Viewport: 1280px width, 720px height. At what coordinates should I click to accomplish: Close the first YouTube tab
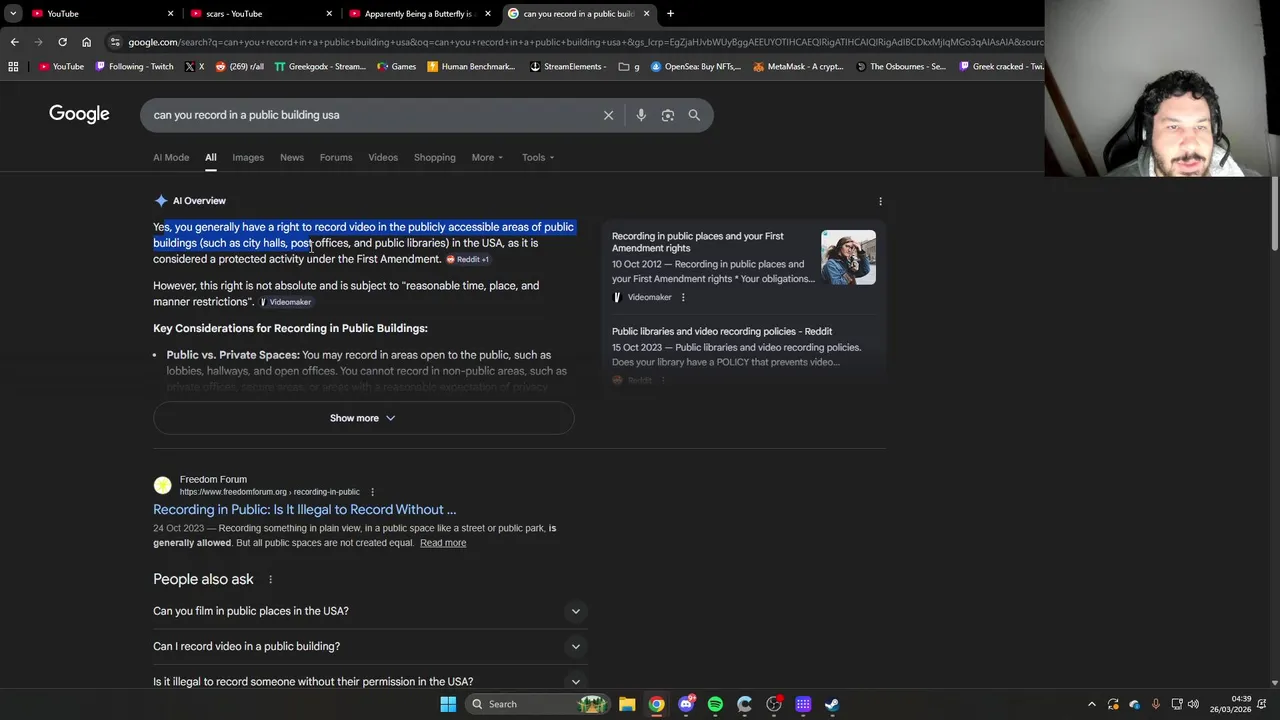(x=170, y=14)
